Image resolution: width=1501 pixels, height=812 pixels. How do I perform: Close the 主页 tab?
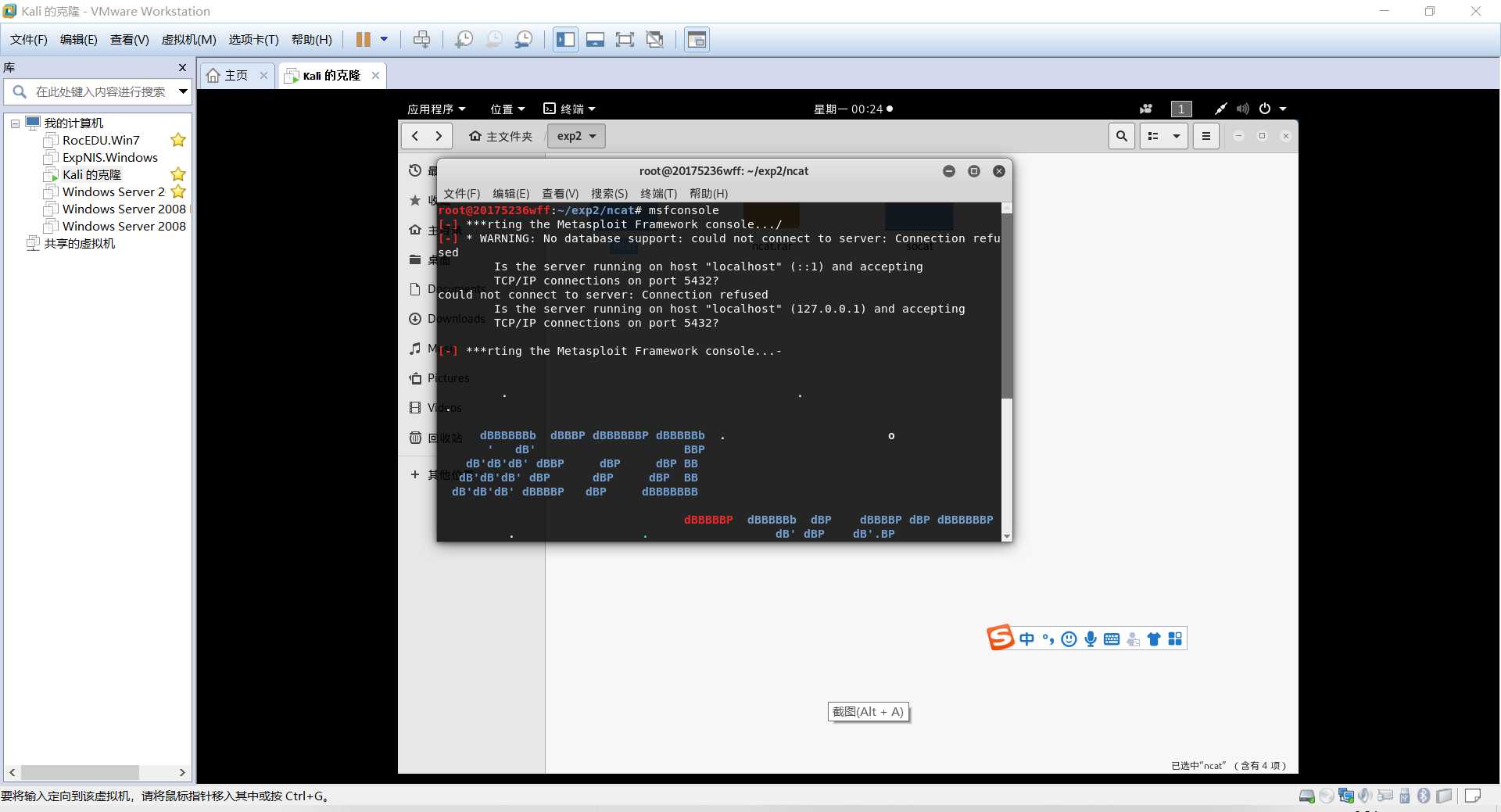(263, 75)
